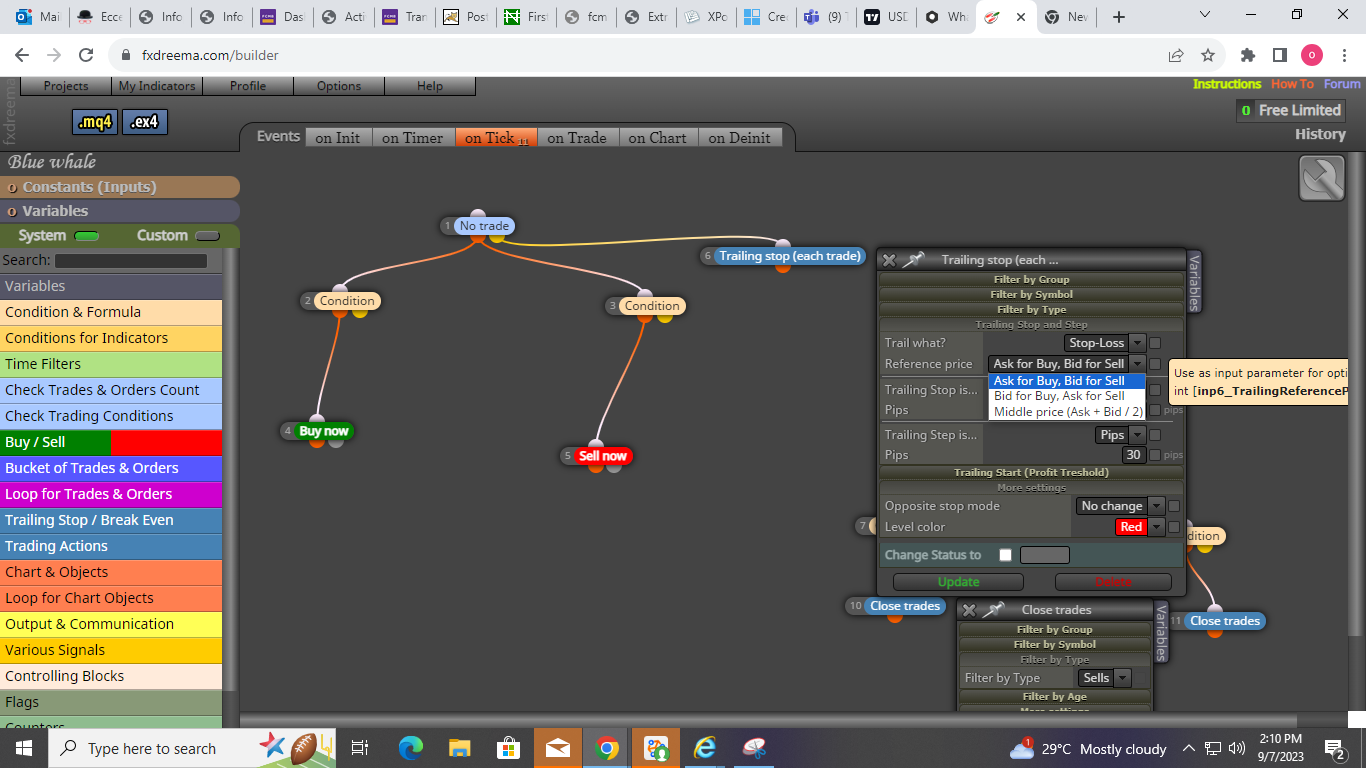Close the Trailing stop settings panel
The width and height of the screenshot is (1366, 768).
click(x=889, y=260)
